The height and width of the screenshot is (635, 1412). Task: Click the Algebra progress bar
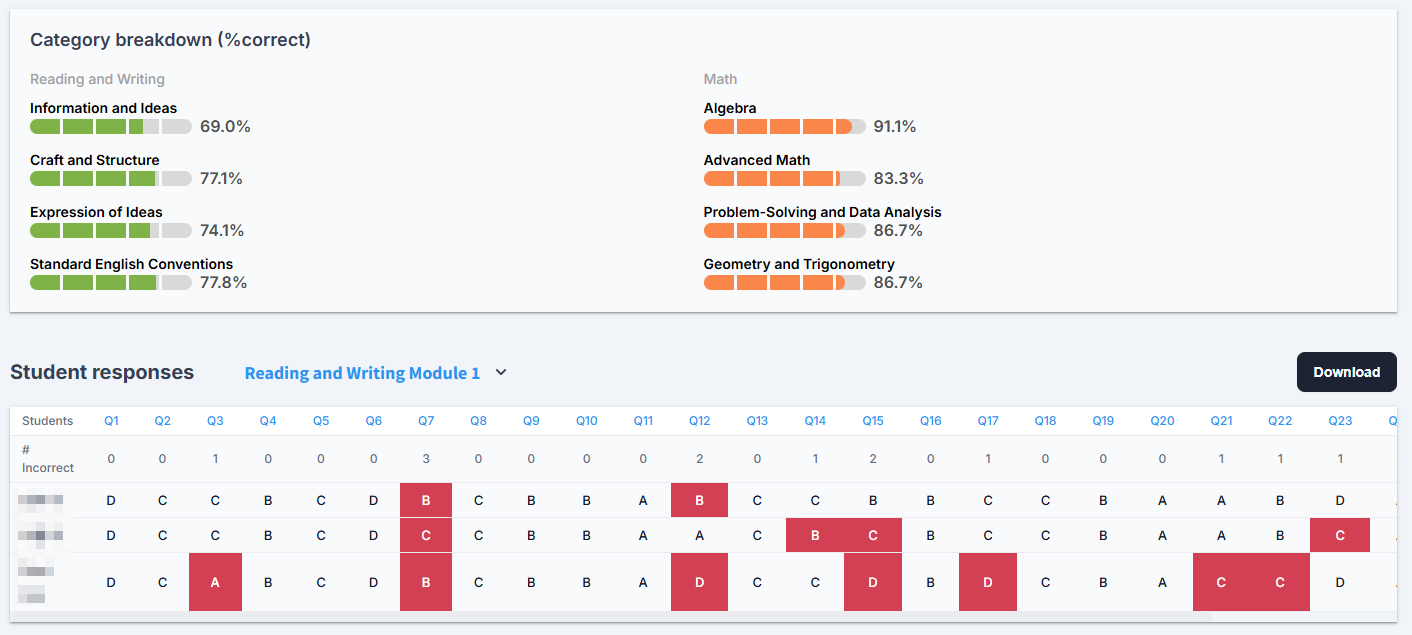point(785,127)
